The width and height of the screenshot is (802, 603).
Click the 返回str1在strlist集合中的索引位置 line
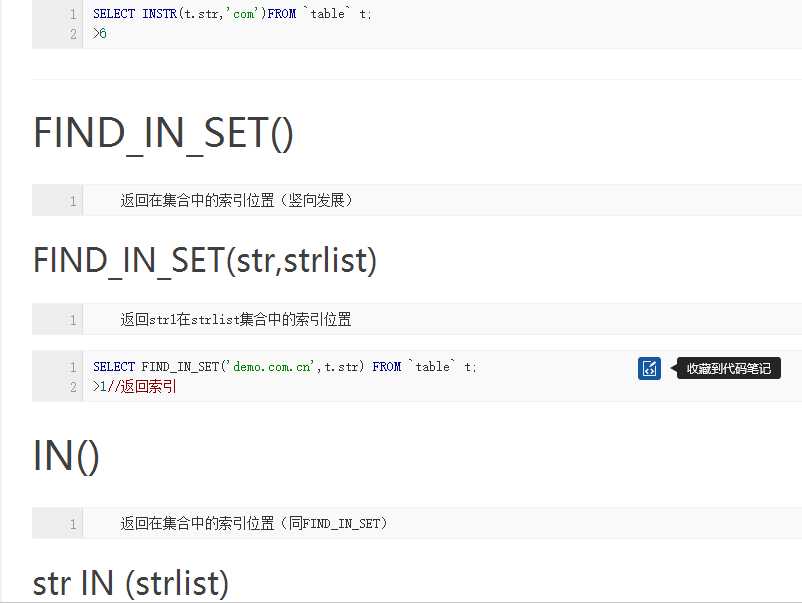[236, 320]
